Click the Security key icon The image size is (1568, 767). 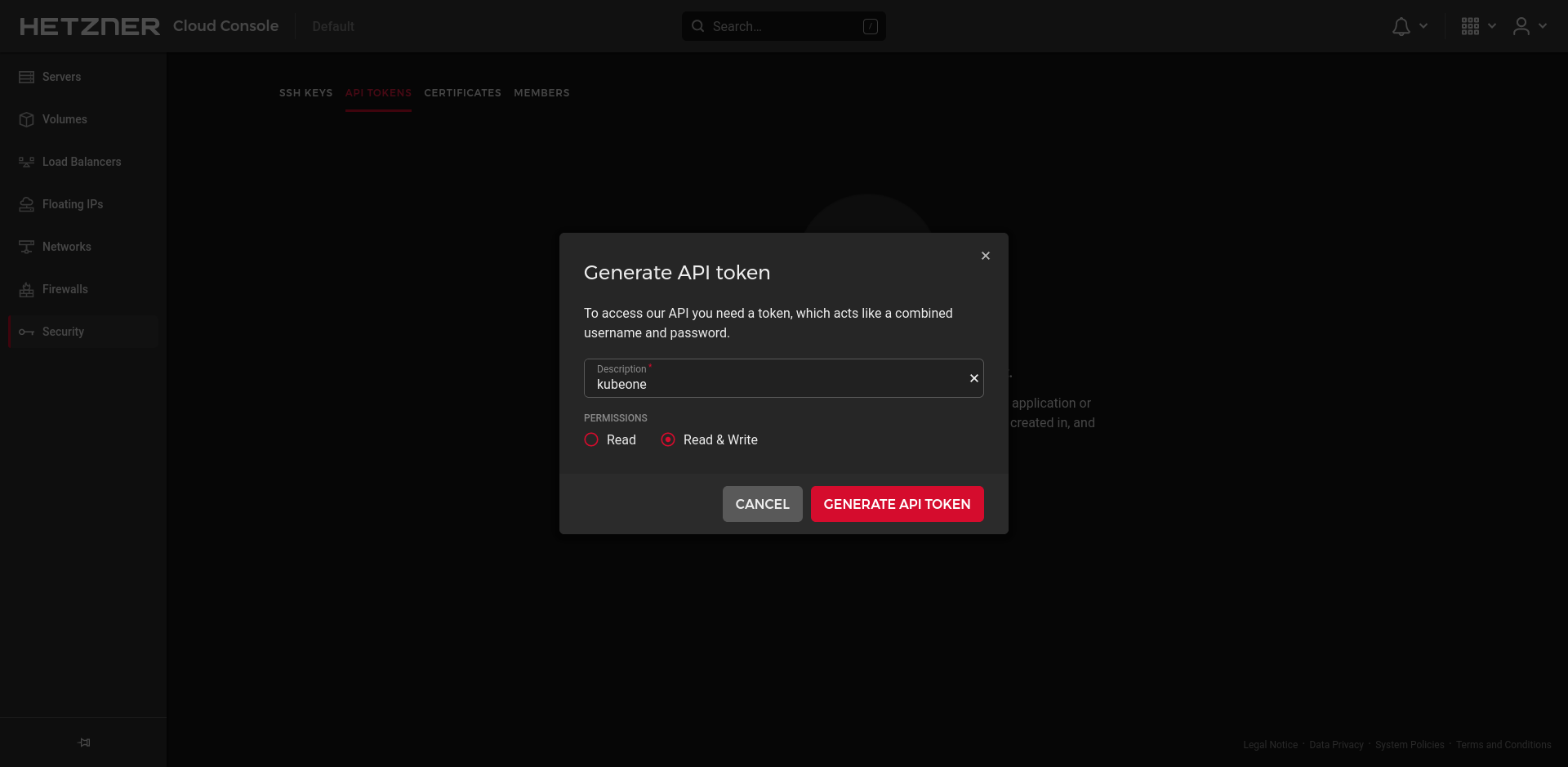tap(26, 332)
